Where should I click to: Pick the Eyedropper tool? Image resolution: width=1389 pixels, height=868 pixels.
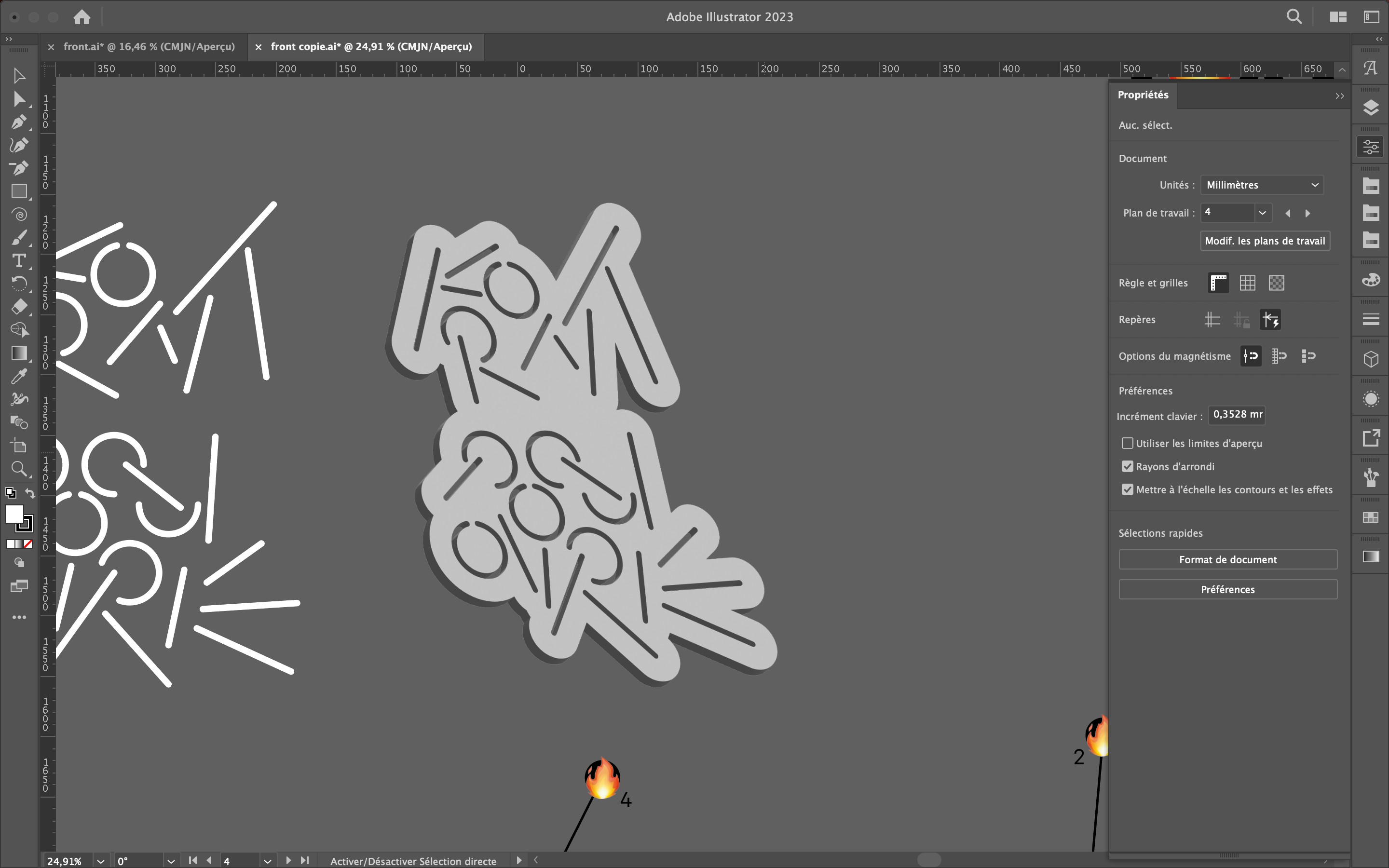18,376
